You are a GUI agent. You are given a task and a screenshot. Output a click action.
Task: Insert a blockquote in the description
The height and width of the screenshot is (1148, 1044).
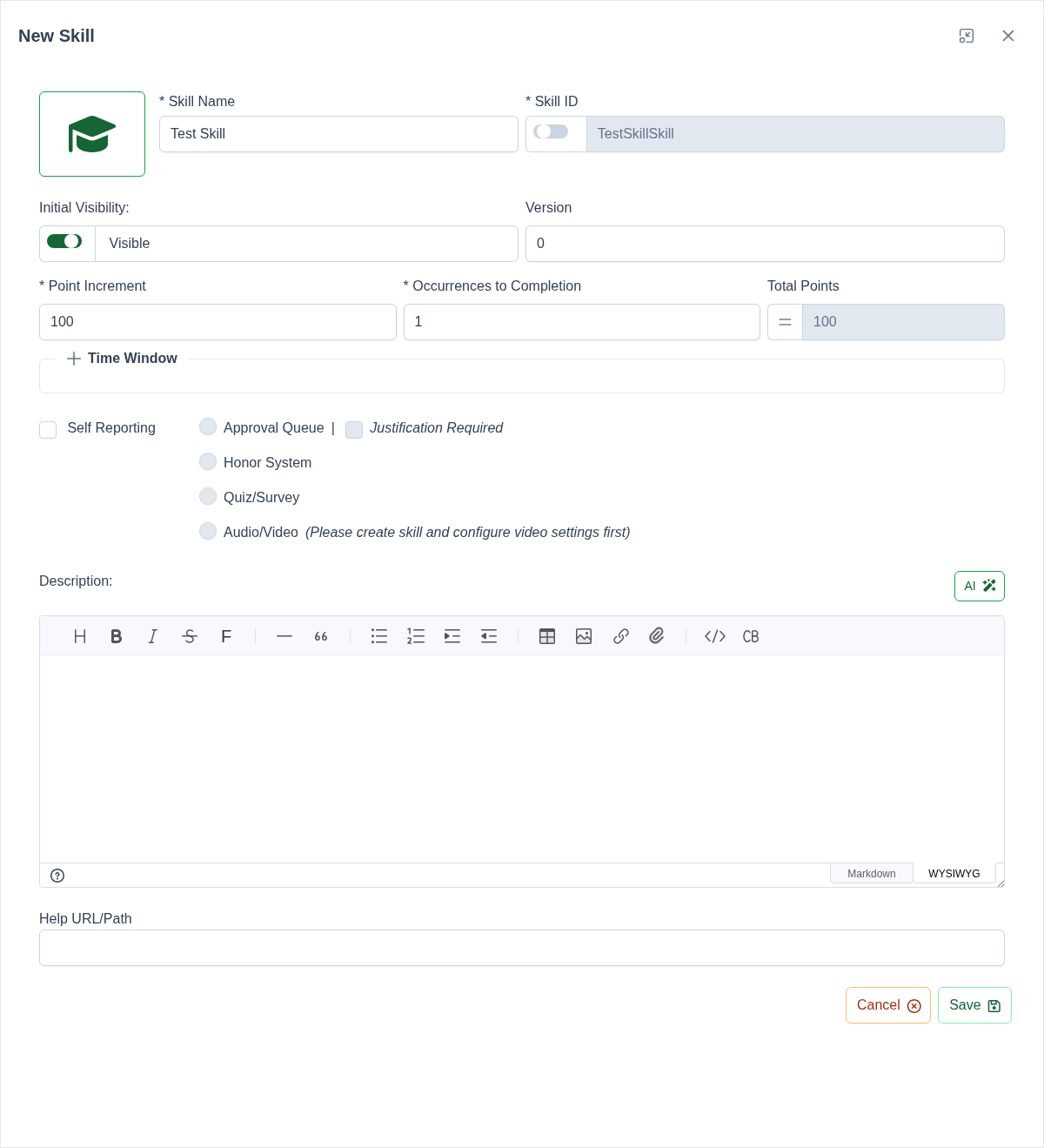point(321,636)
